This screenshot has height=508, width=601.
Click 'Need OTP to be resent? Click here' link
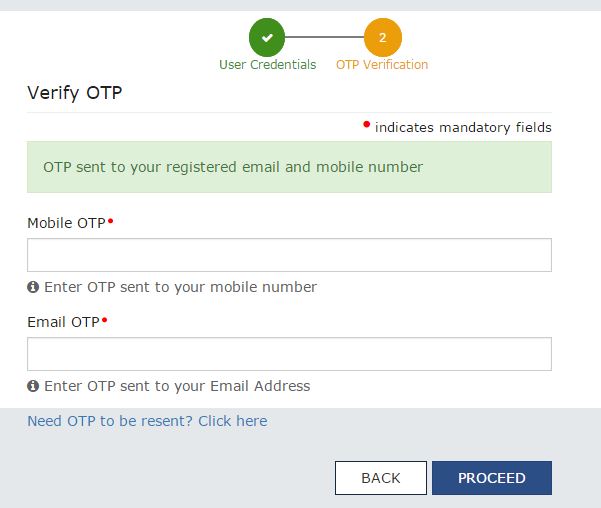click(148, 421)
